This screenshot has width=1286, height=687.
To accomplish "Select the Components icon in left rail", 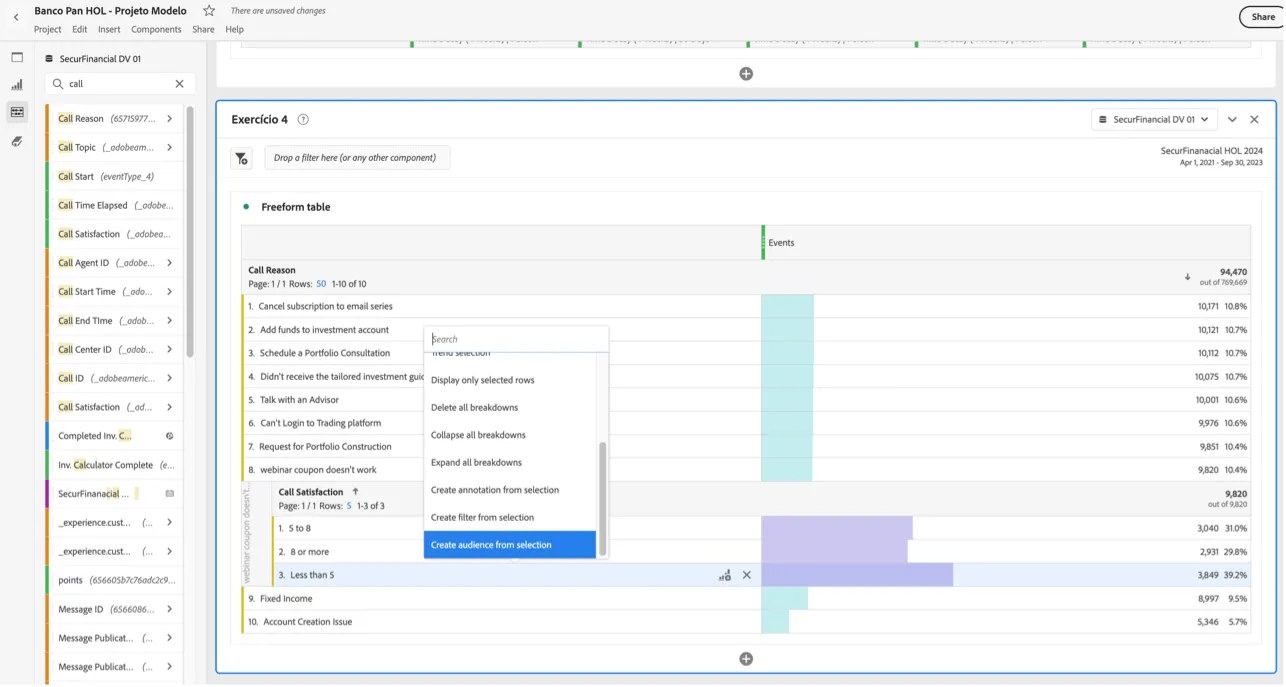I will [17, 112].
